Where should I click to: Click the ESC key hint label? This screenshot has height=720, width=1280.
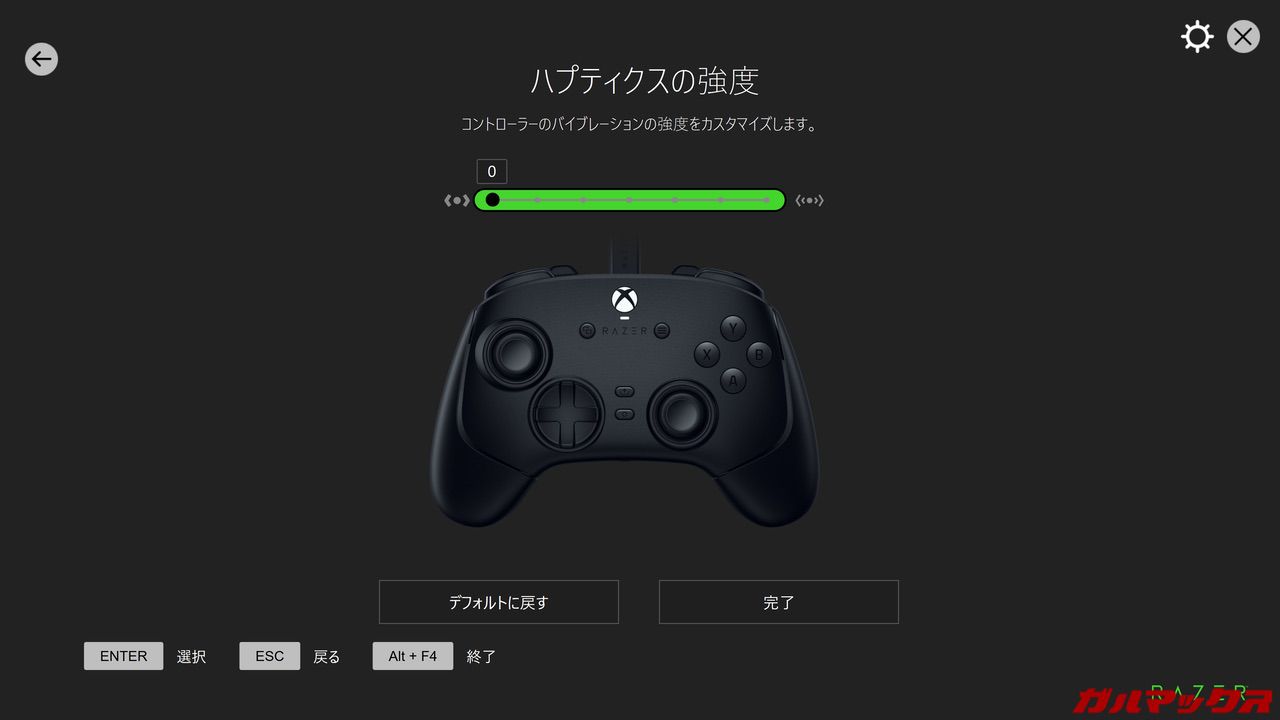coord(270,656)
